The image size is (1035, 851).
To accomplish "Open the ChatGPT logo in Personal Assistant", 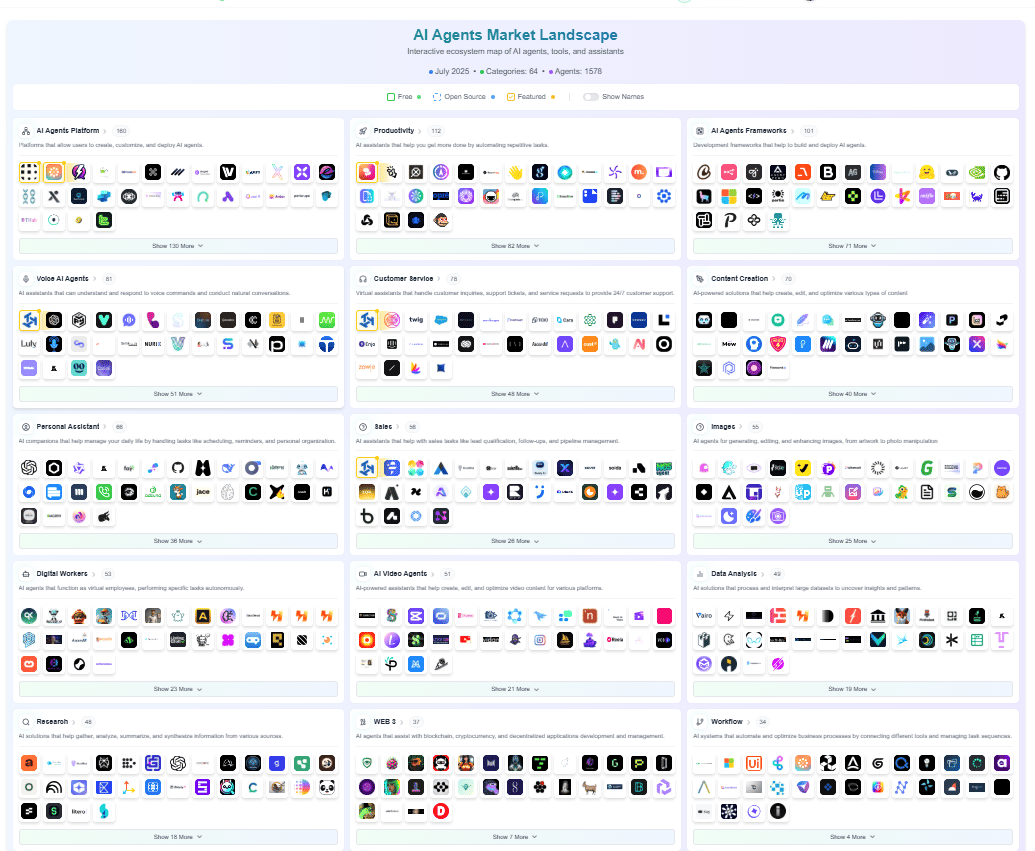I will point(29,468).
